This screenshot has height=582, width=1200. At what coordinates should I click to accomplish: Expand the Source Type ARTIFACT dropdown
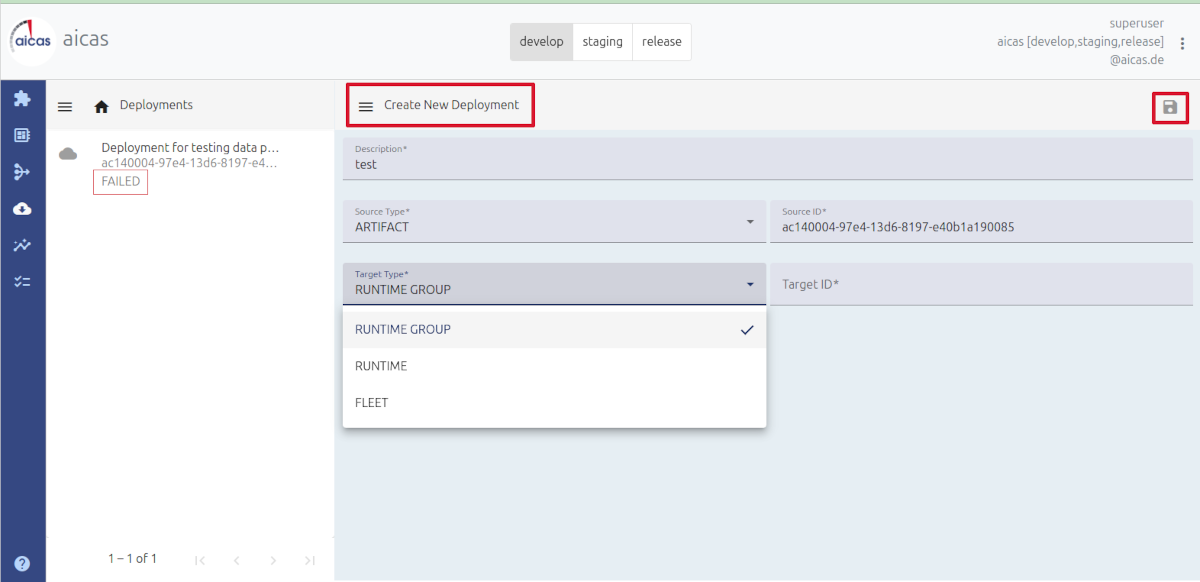pyautogui.click(x=554, y=221)
